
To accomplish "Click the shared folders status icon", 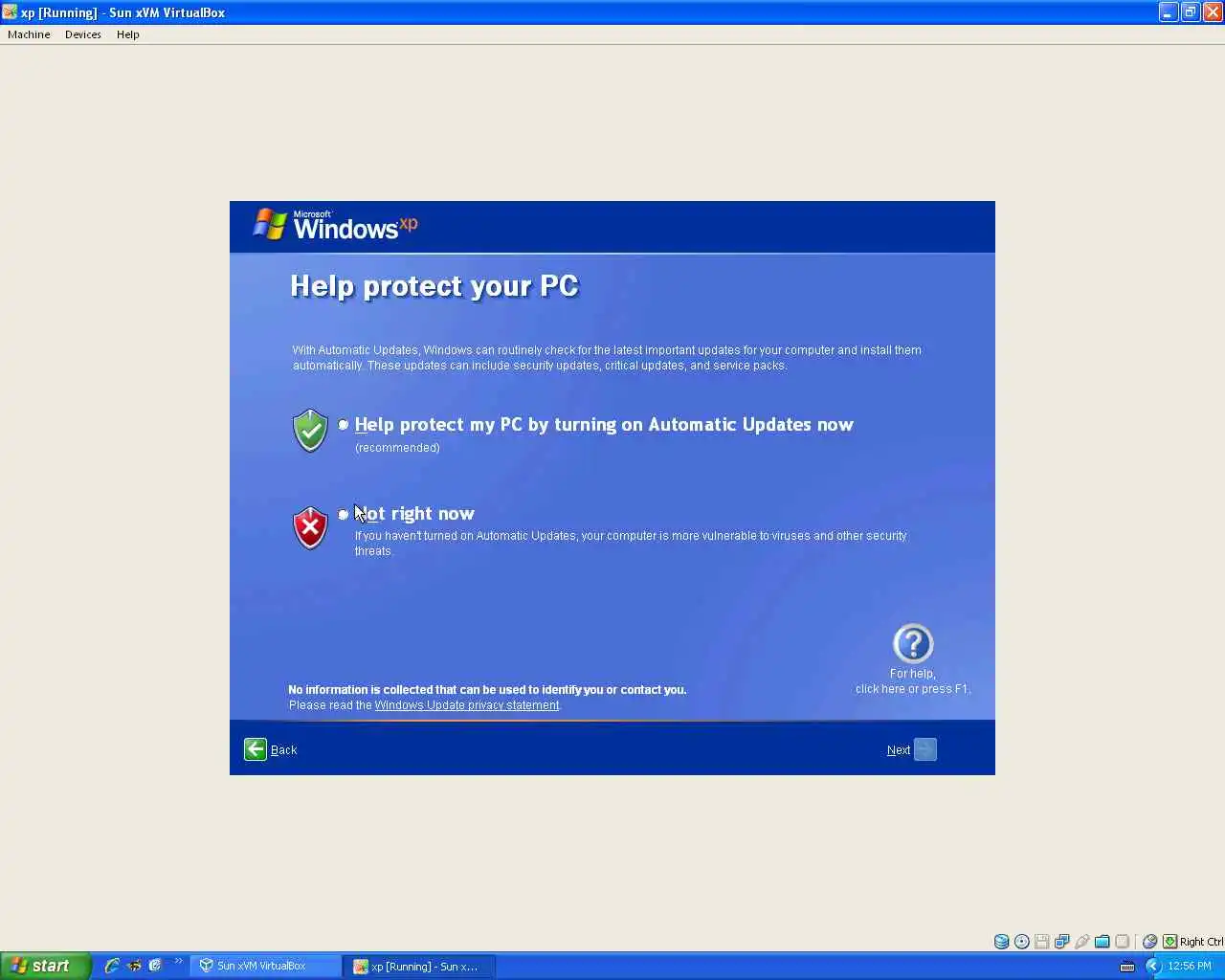I will (1102, 942).
